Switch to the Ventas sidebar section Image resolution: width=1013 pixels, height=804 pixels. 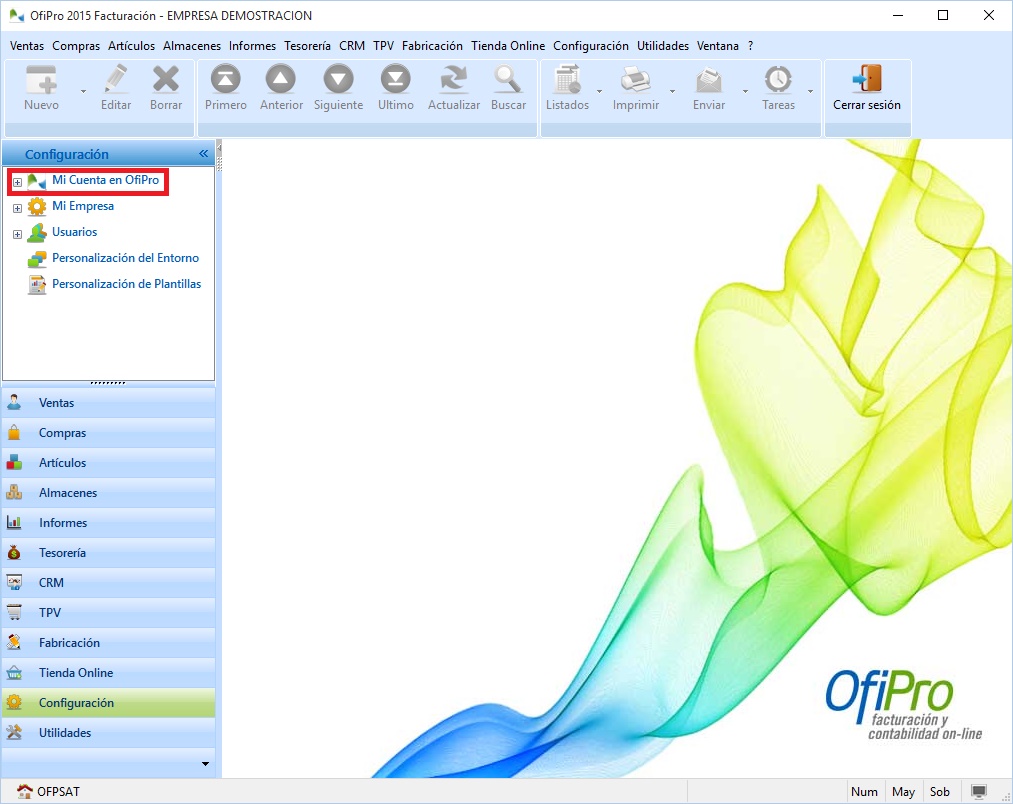point(56,403)
